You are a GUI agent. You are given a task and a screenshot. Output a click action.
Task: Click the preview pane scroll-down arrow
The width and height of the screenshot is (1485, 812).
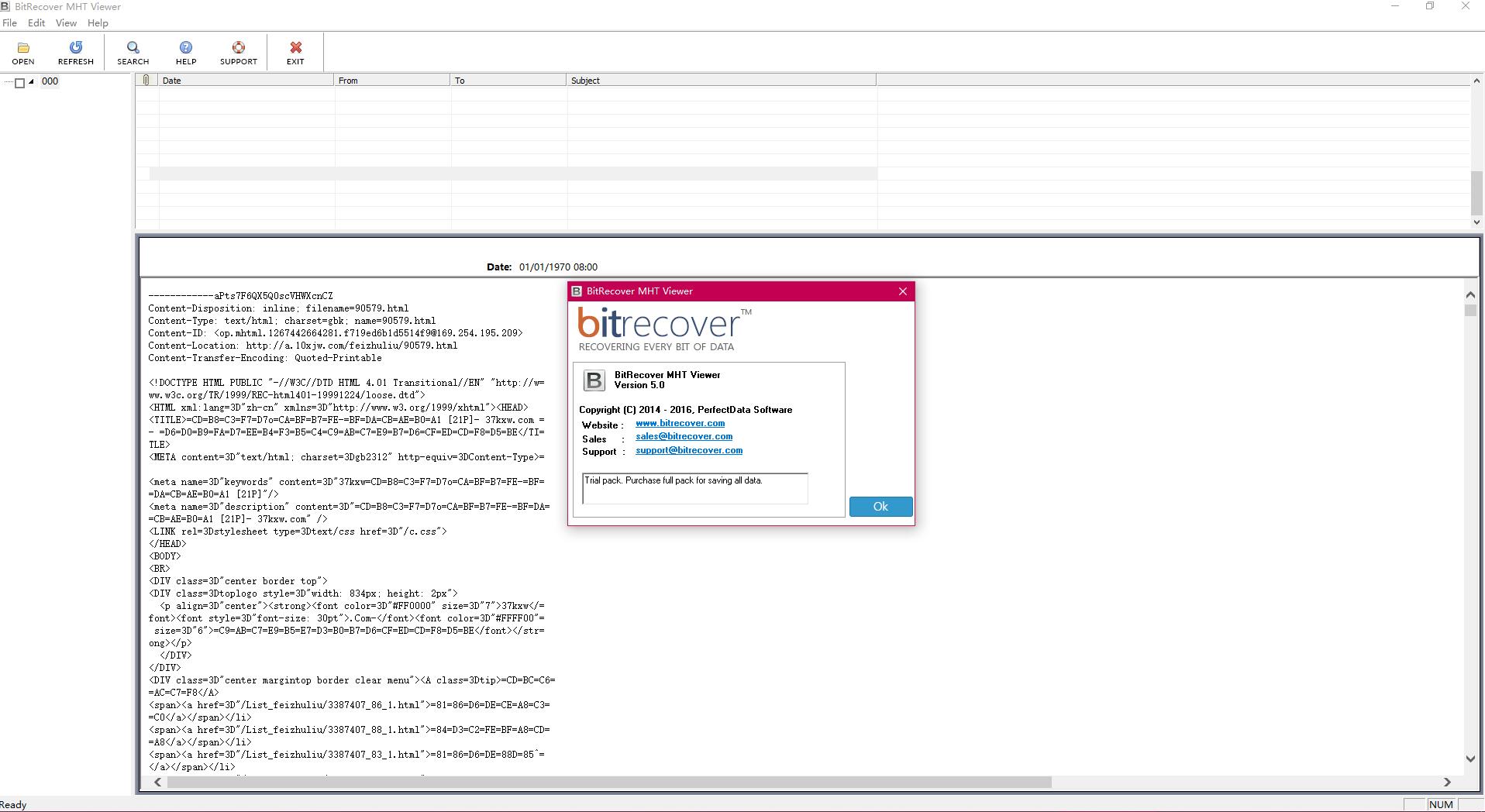point(1470,759)
